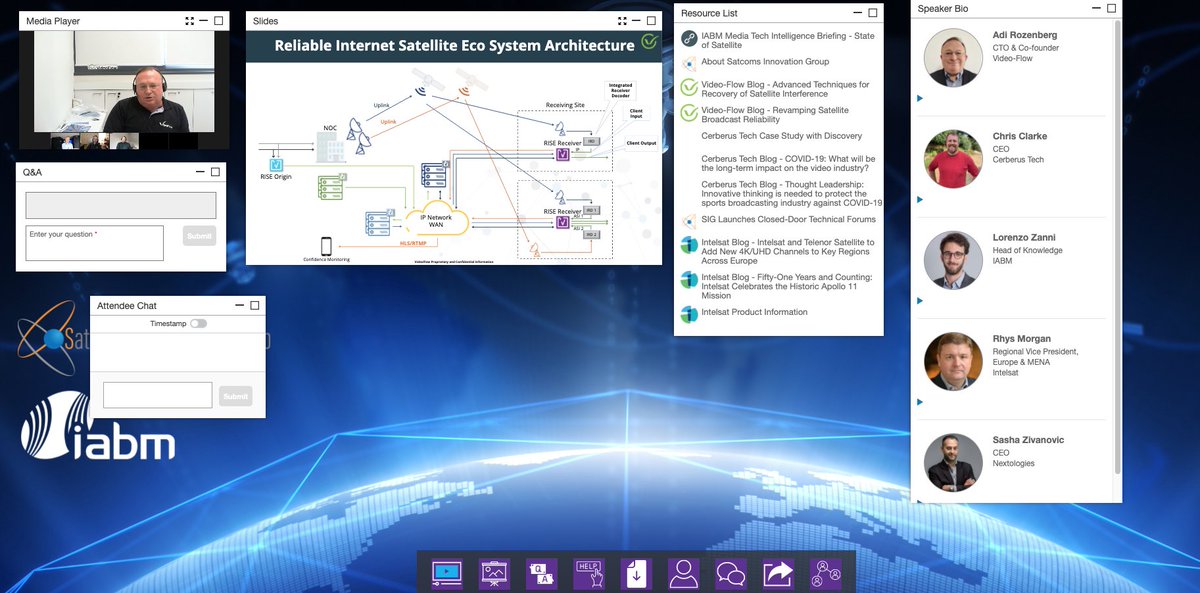The width and height of the screenshot is (1200, 593).
Task: Click link icon beside IABM Media Tech Briefing
Action: [x=689, y=39]
